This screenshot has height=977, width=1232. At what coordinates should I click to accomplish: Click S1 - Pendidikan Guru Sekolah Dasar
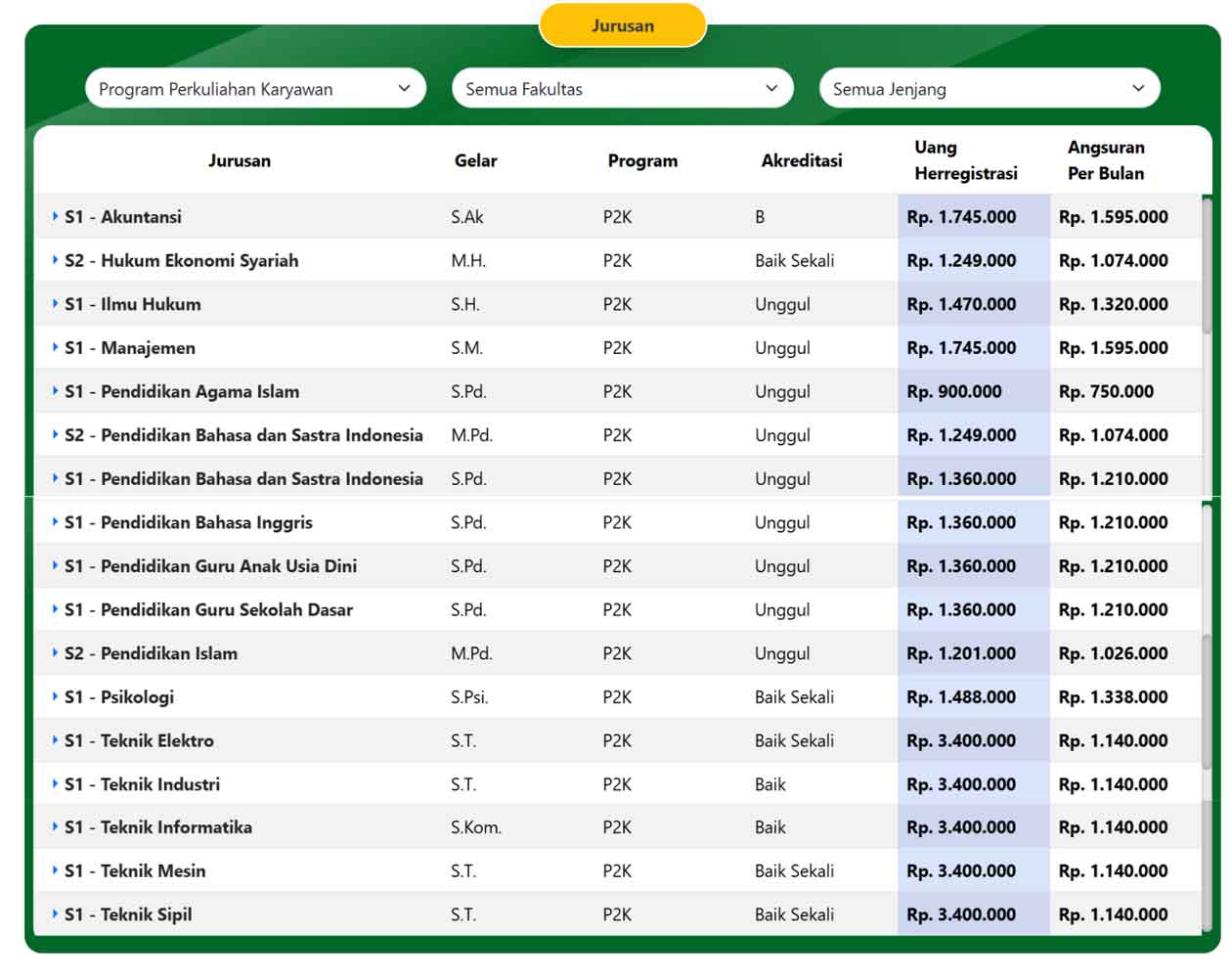209,610
